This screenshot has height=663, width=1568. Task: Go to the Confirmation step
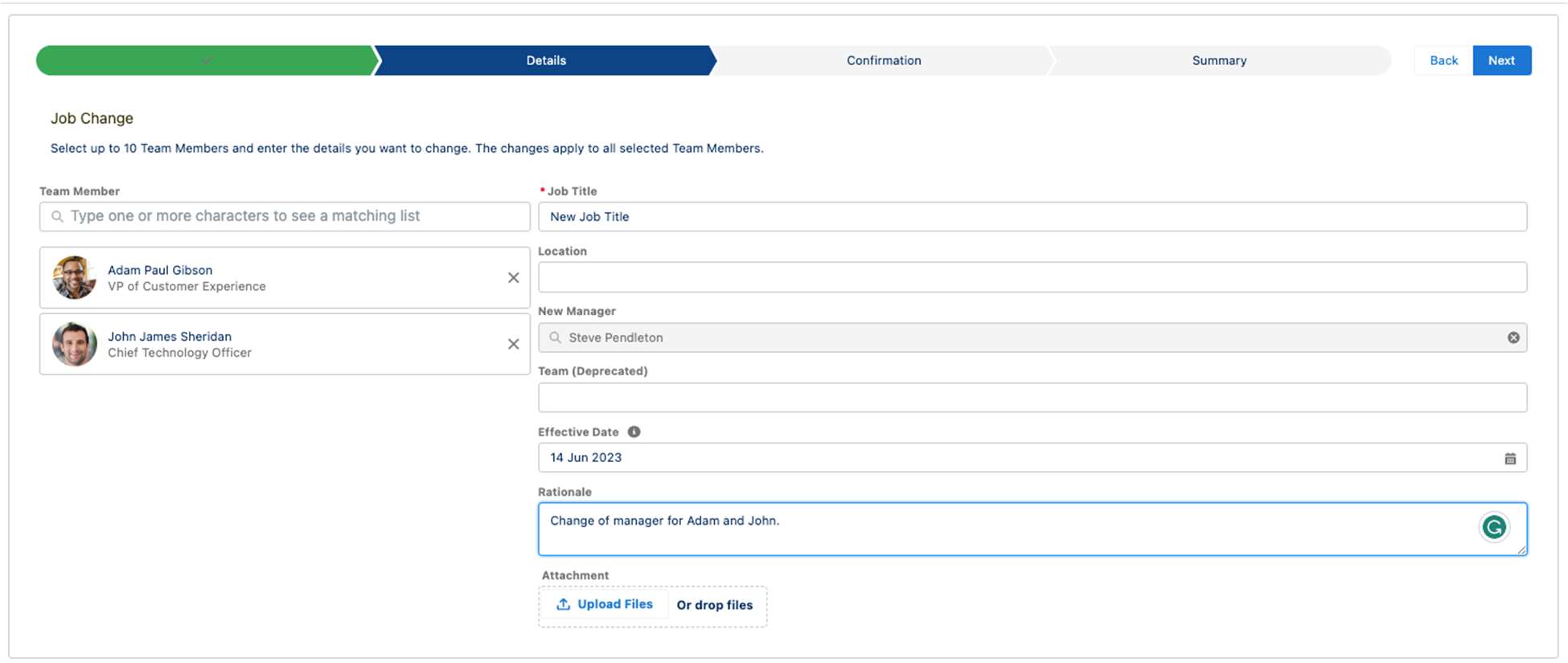pos(883,61)
